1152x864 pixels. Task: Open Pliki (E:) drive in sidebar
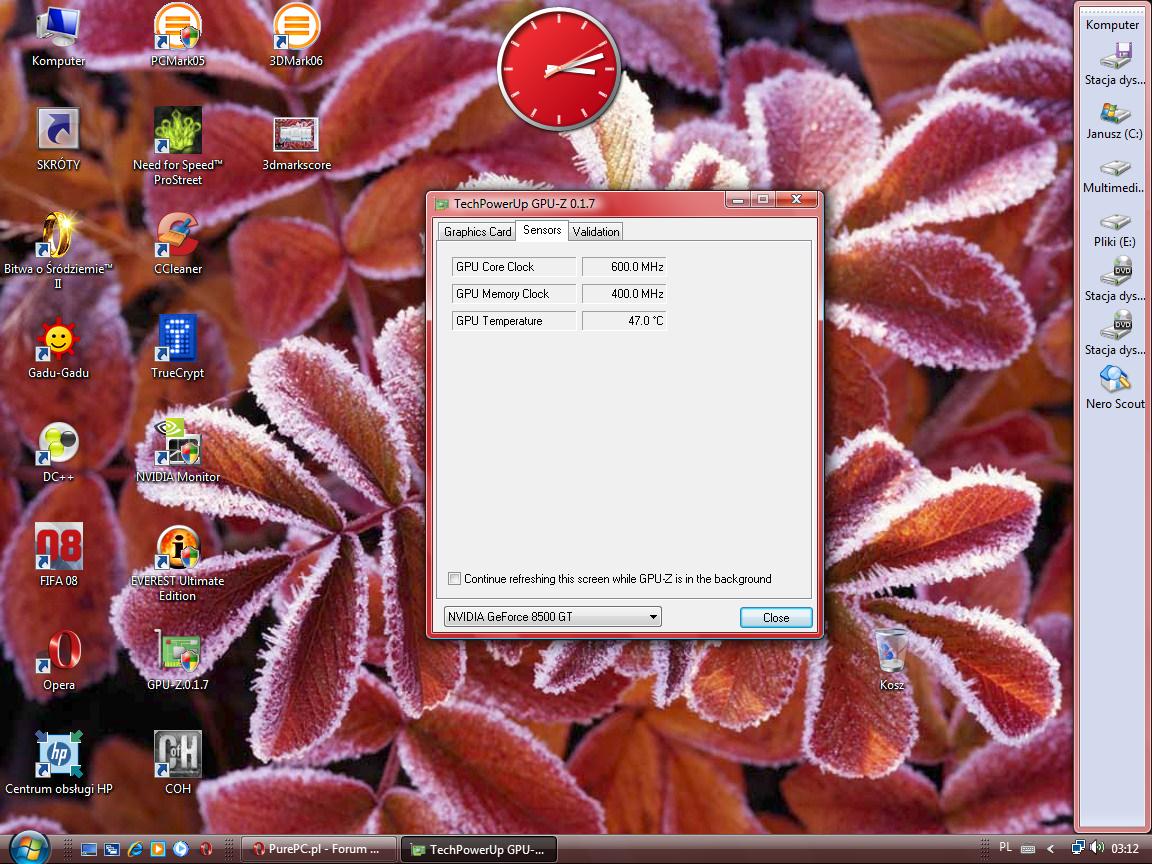point(1115,229)
